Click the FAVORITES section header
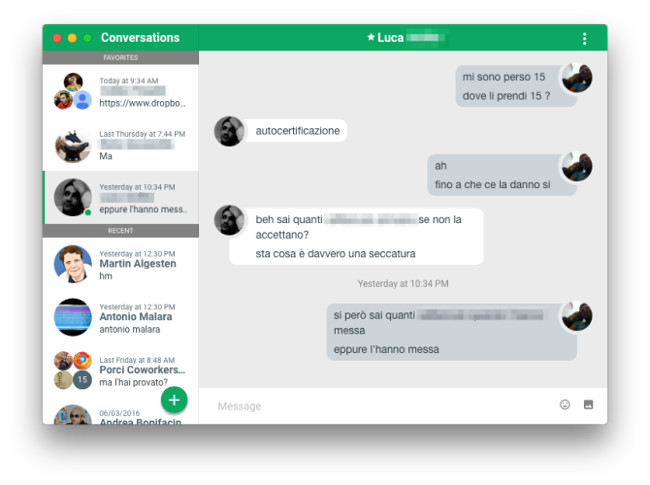This screenshot has width=650, height=485. 121,58
